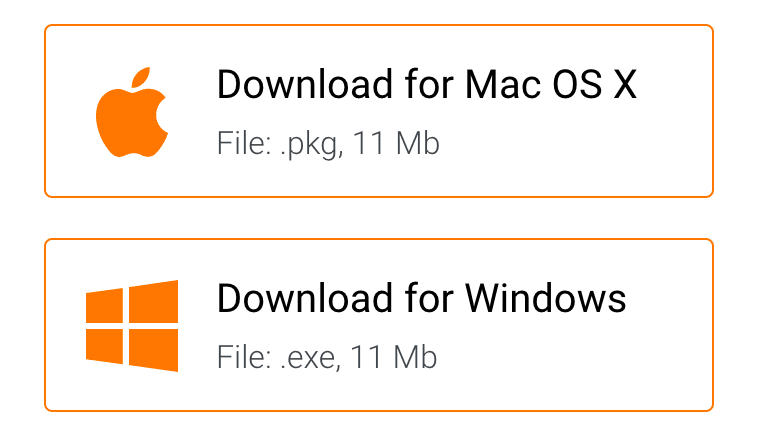Tap the Apple symbol in the Mac card
The height and width of the screenshot is (430, 778).
click(x=130, y=113)
